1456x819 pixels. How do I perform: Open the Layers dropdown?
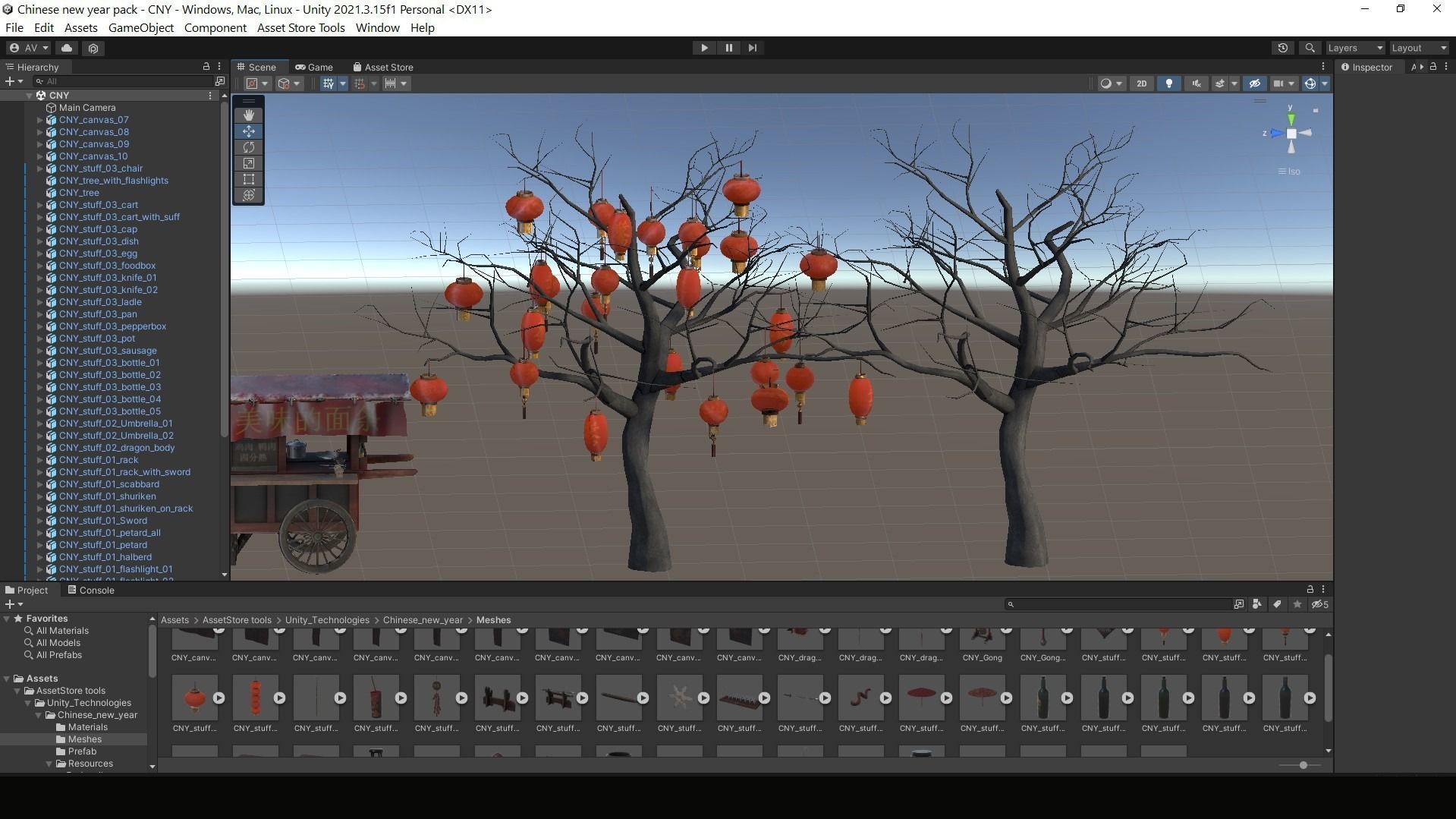1355,48
